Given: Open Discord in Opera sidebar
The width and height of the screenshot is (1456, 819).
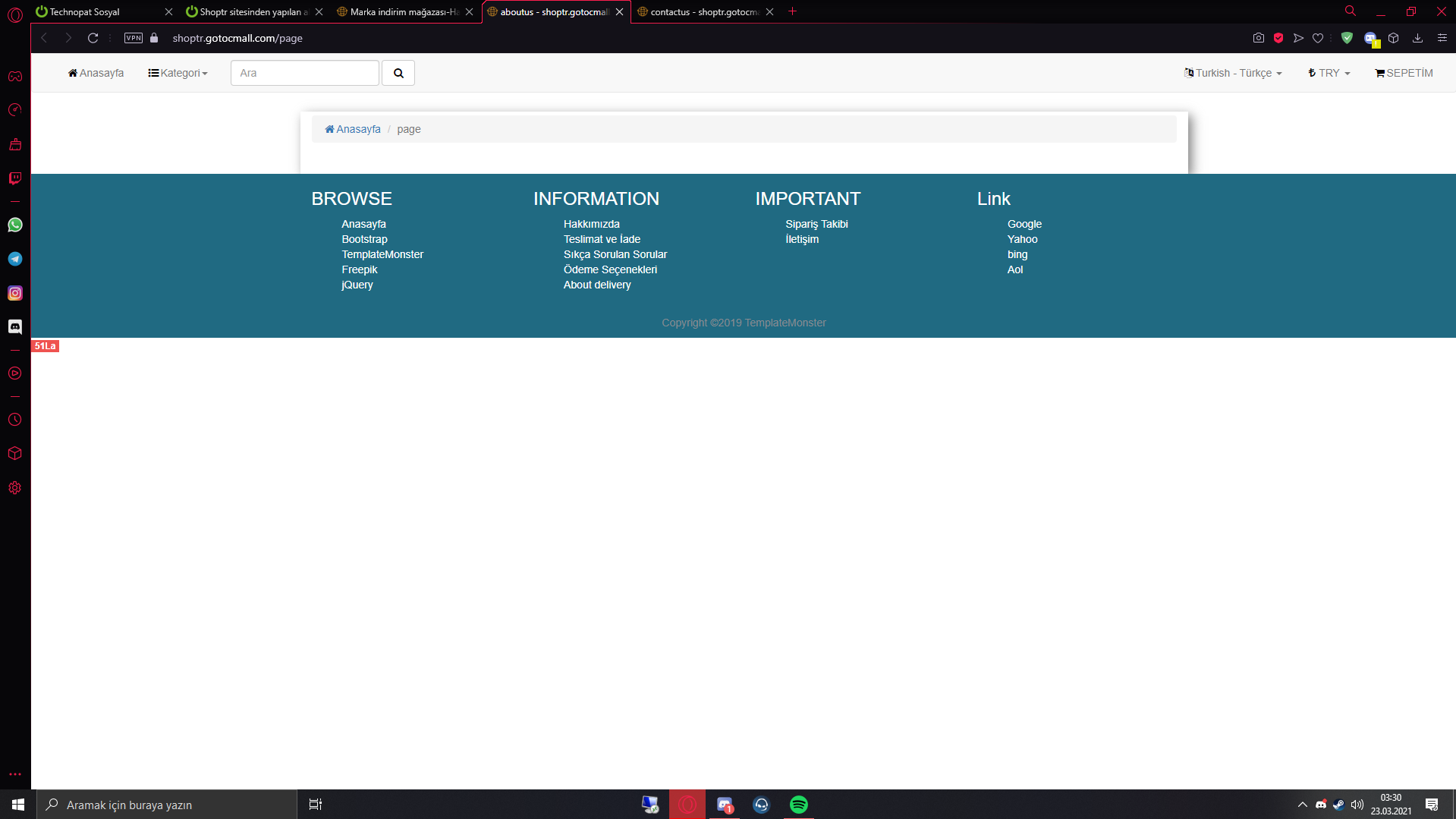Looking at the screenshot, I should point(15,326).
